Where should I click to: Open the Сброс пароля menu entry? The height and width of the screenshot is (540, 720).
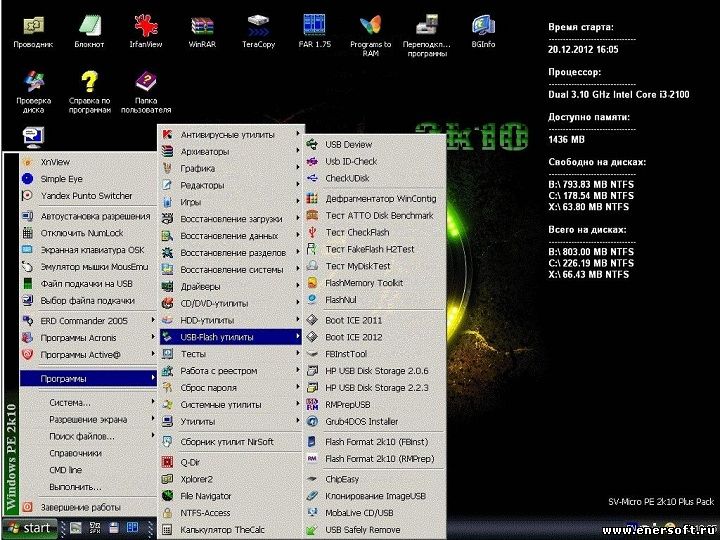231,388
